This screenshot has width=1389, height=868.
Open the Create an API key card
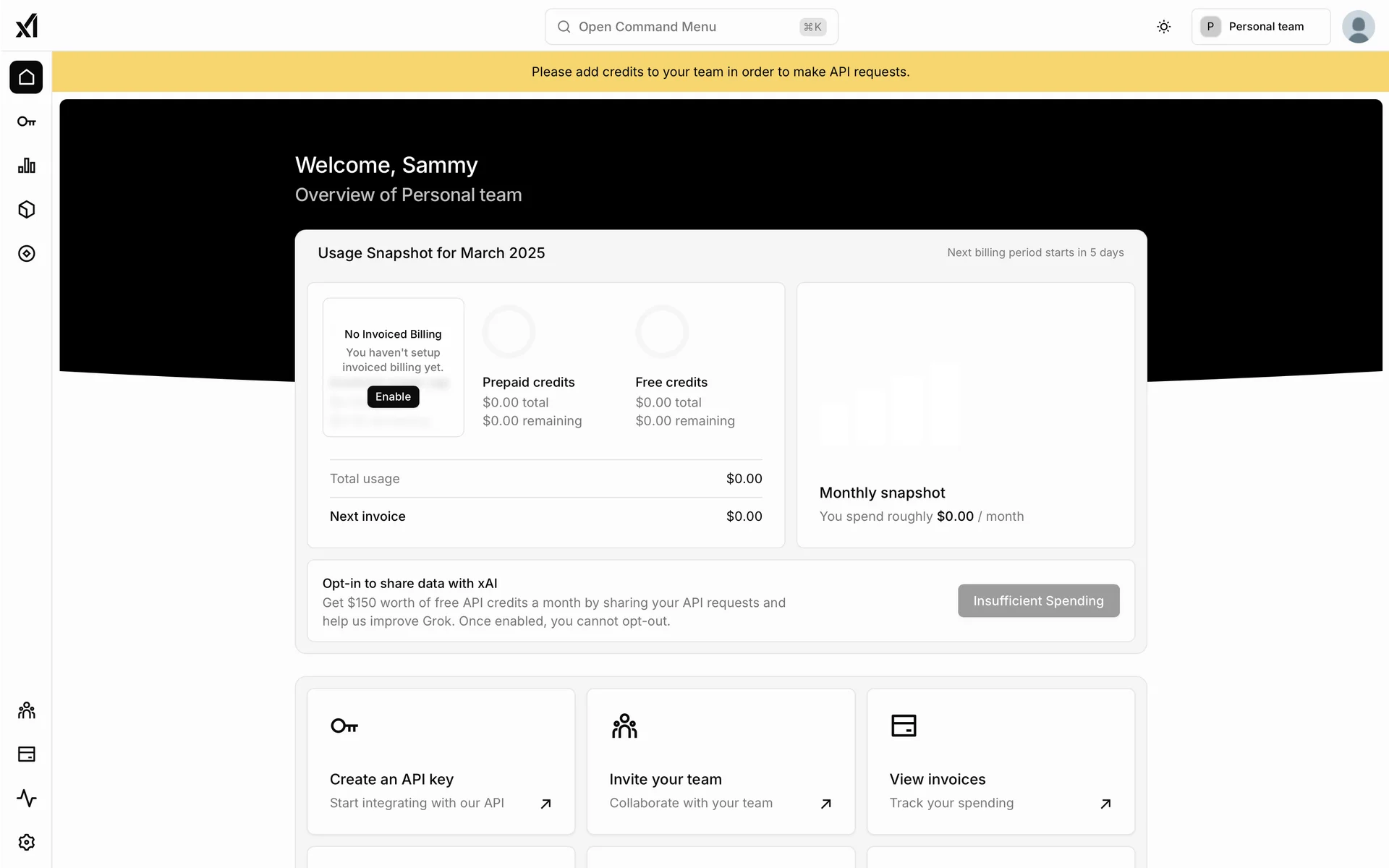tap(441, 762)
